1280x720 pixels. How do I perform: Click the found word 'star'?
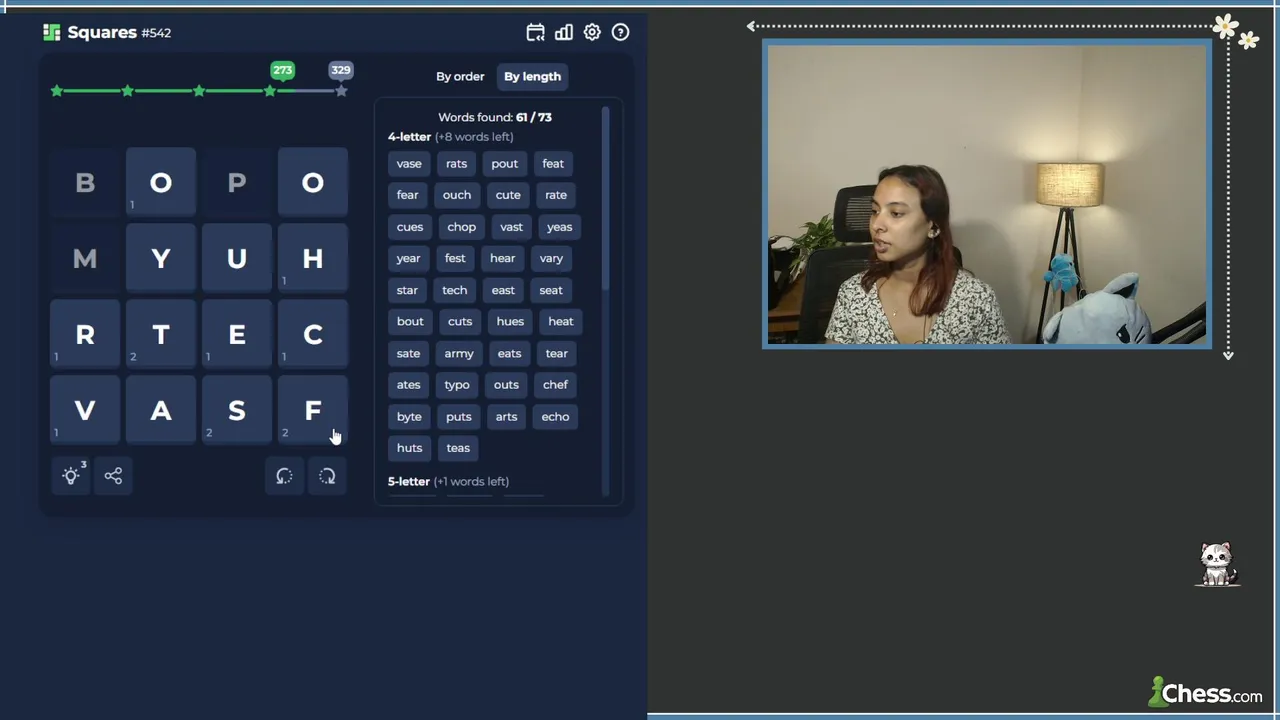point(407,290)
